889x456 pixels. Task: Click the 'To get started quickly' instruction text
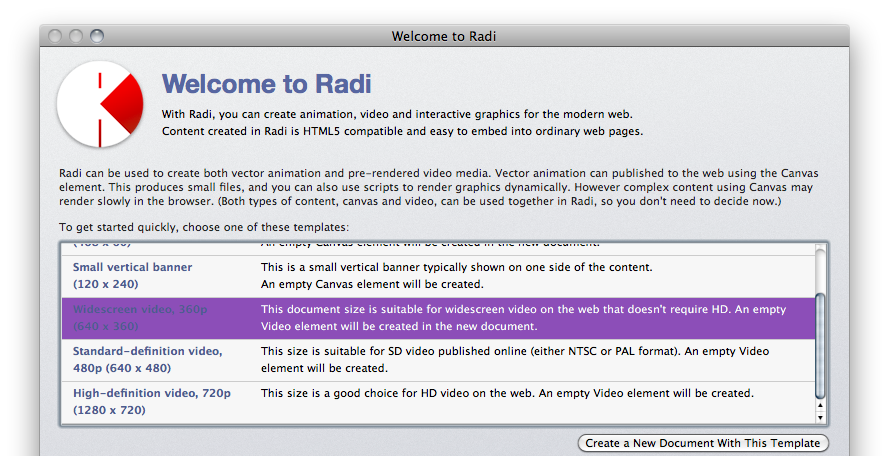pos(204,227)
